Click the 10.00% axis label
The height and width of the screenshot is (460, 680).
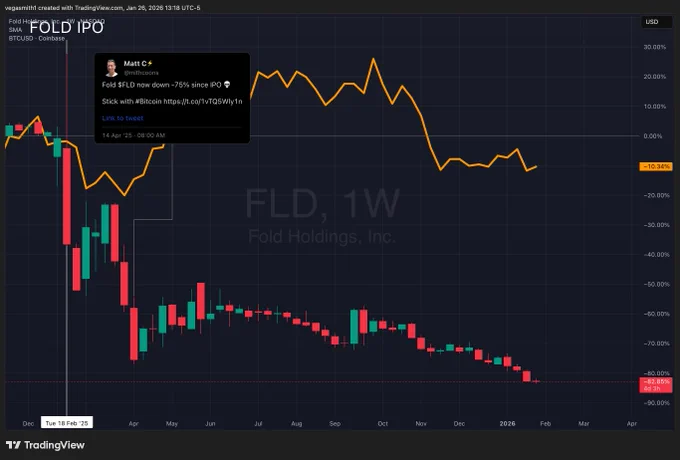point(654,106)
